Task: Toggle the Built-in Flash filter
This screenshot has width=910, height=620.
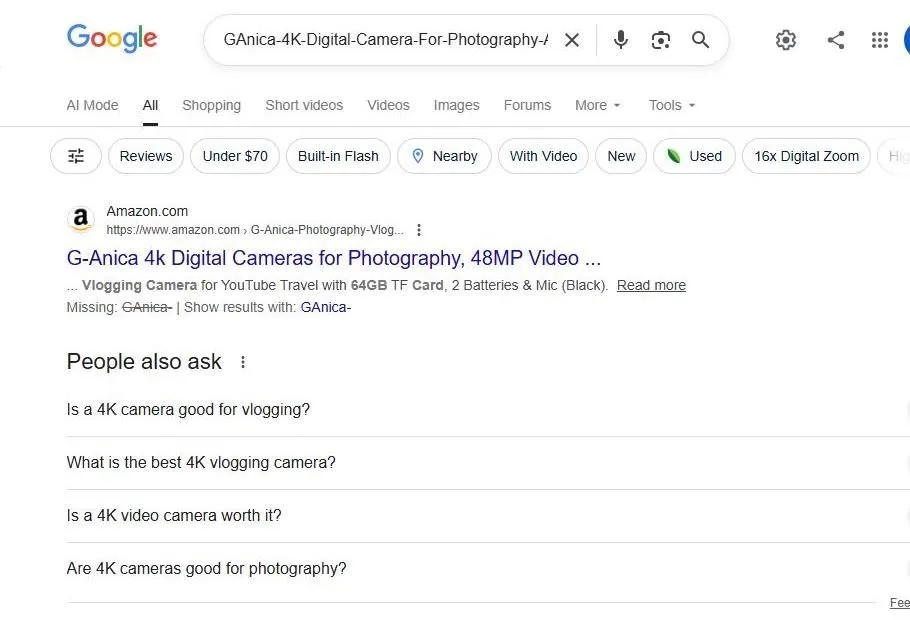Action: coord(338,156)
